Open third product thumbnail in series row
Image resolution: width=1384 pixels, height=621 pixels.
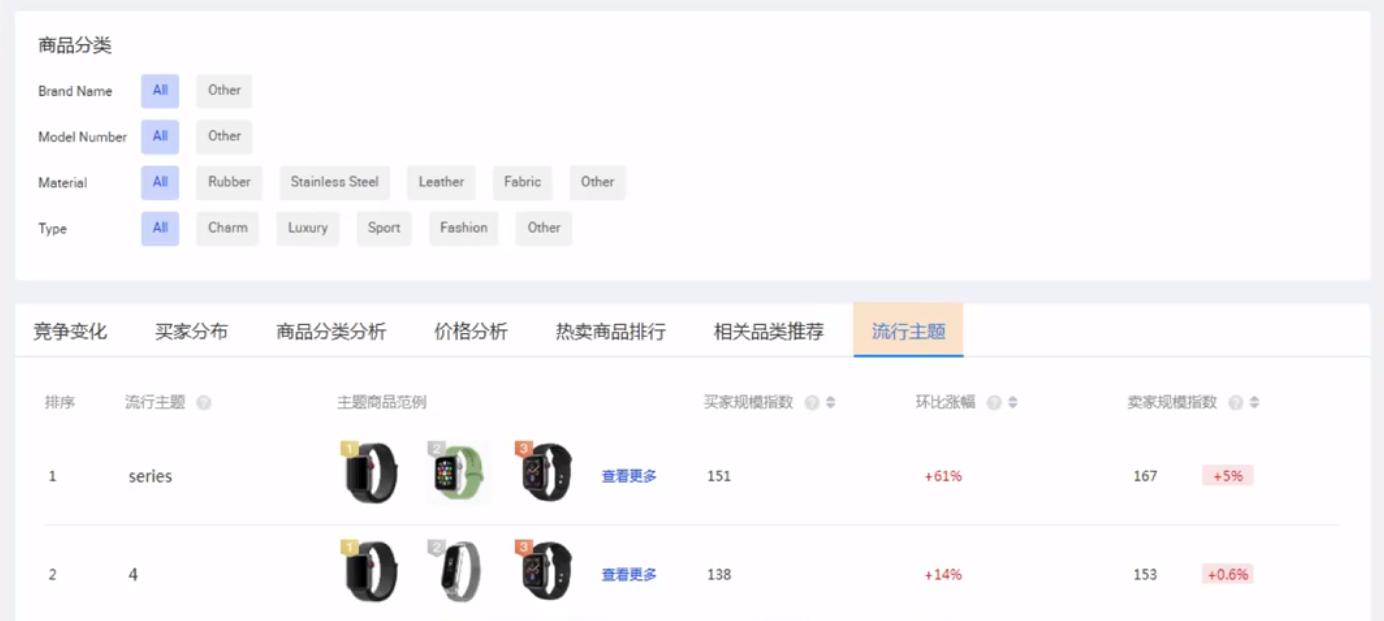pyautogui.click(x=545, y=472)
